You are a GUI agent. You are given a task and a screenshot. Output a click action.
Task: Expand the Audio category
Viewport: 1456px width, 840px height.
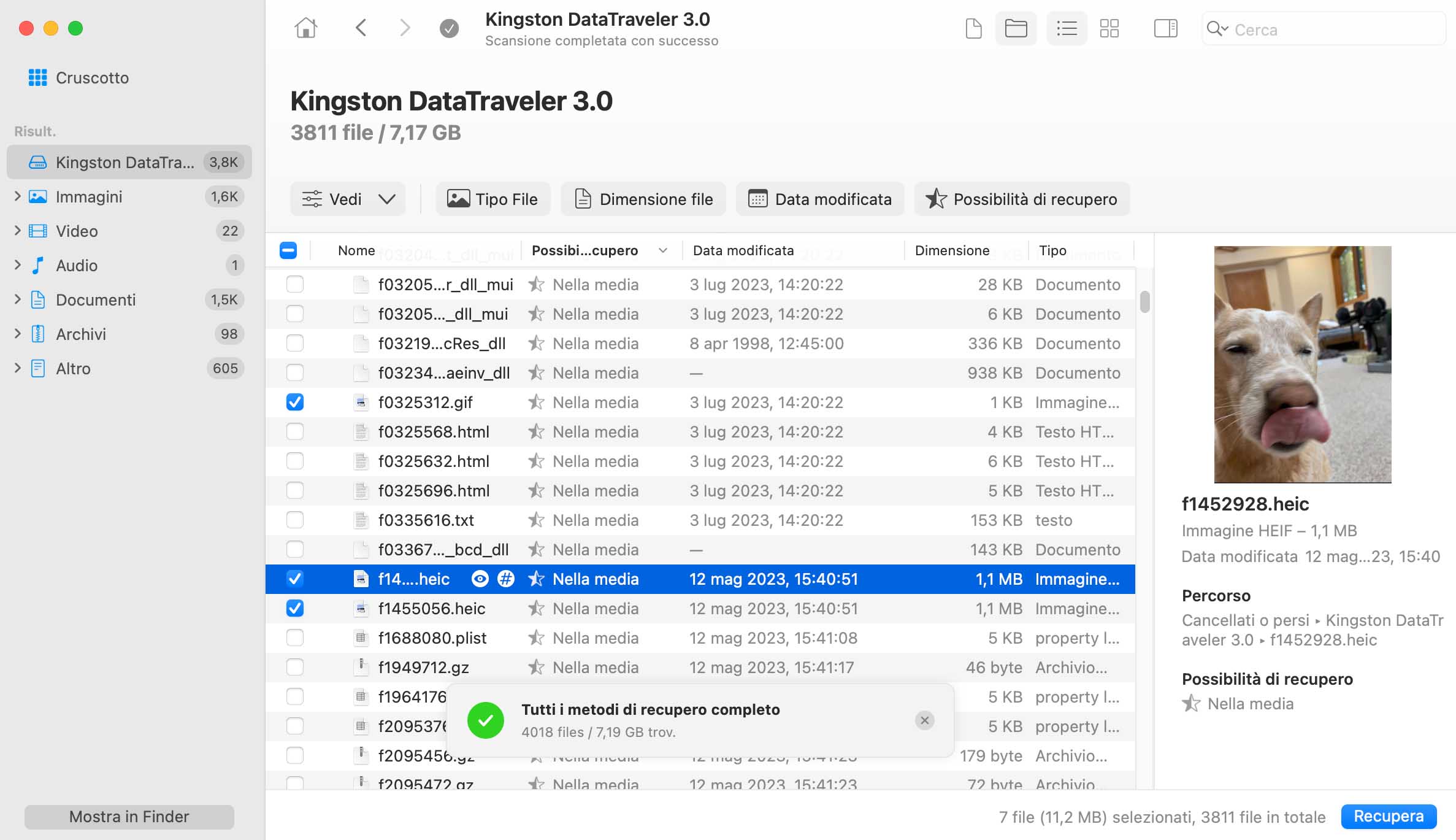(17, 265)
